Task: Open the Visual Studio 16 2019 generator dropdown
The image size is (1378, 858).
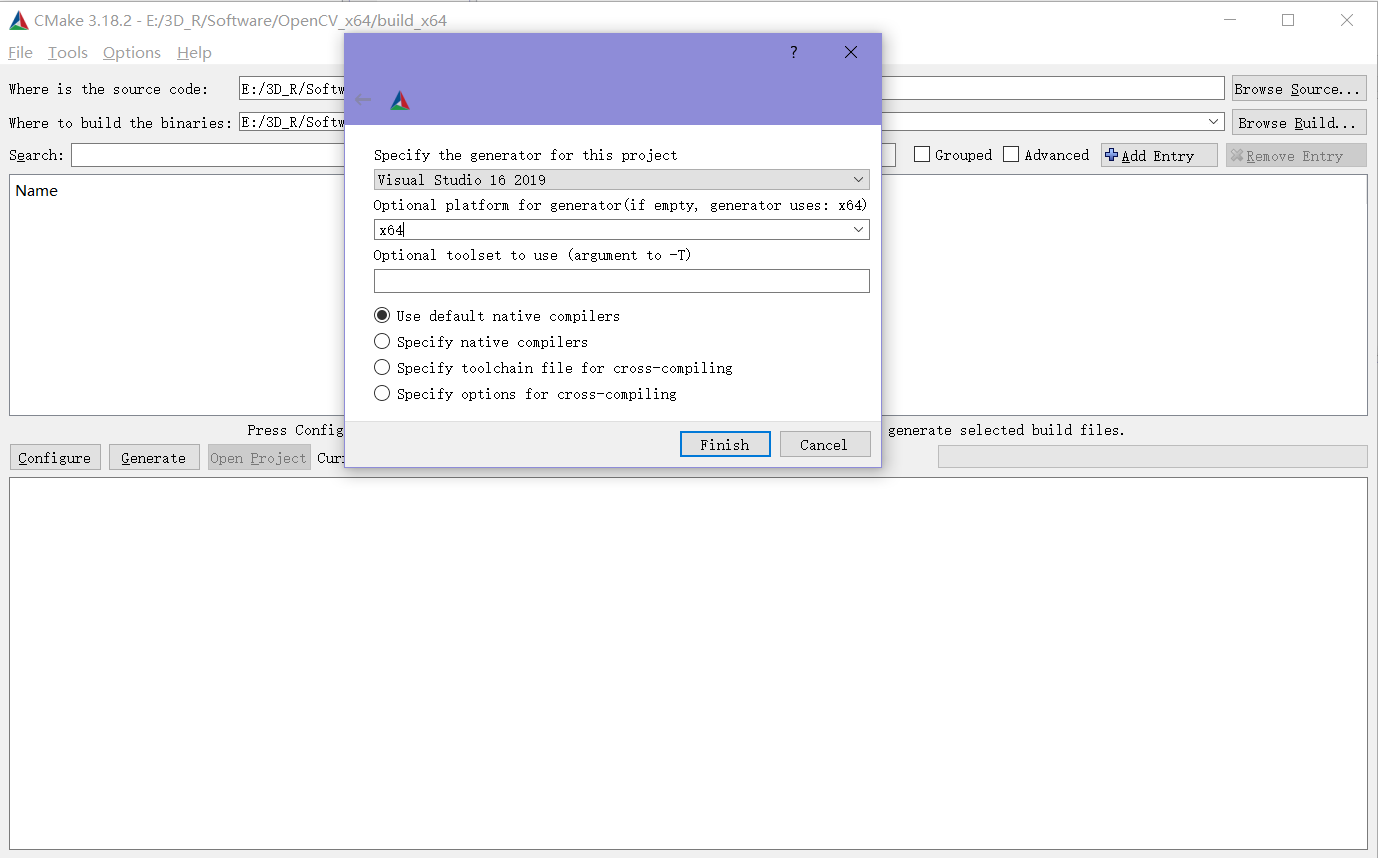Action: (621, 180)
